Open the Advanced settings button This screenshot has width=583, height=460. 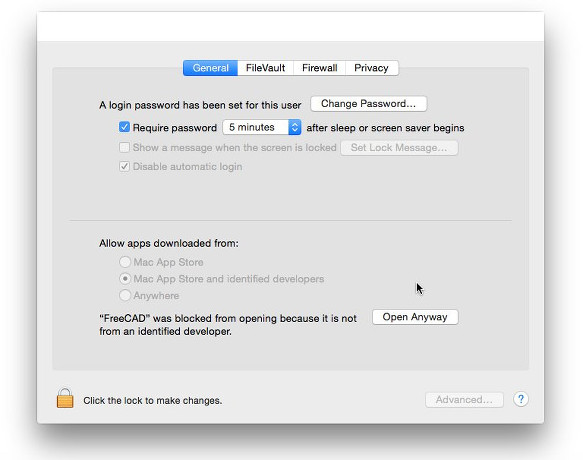pyautogui.click(x=464, y=400)
